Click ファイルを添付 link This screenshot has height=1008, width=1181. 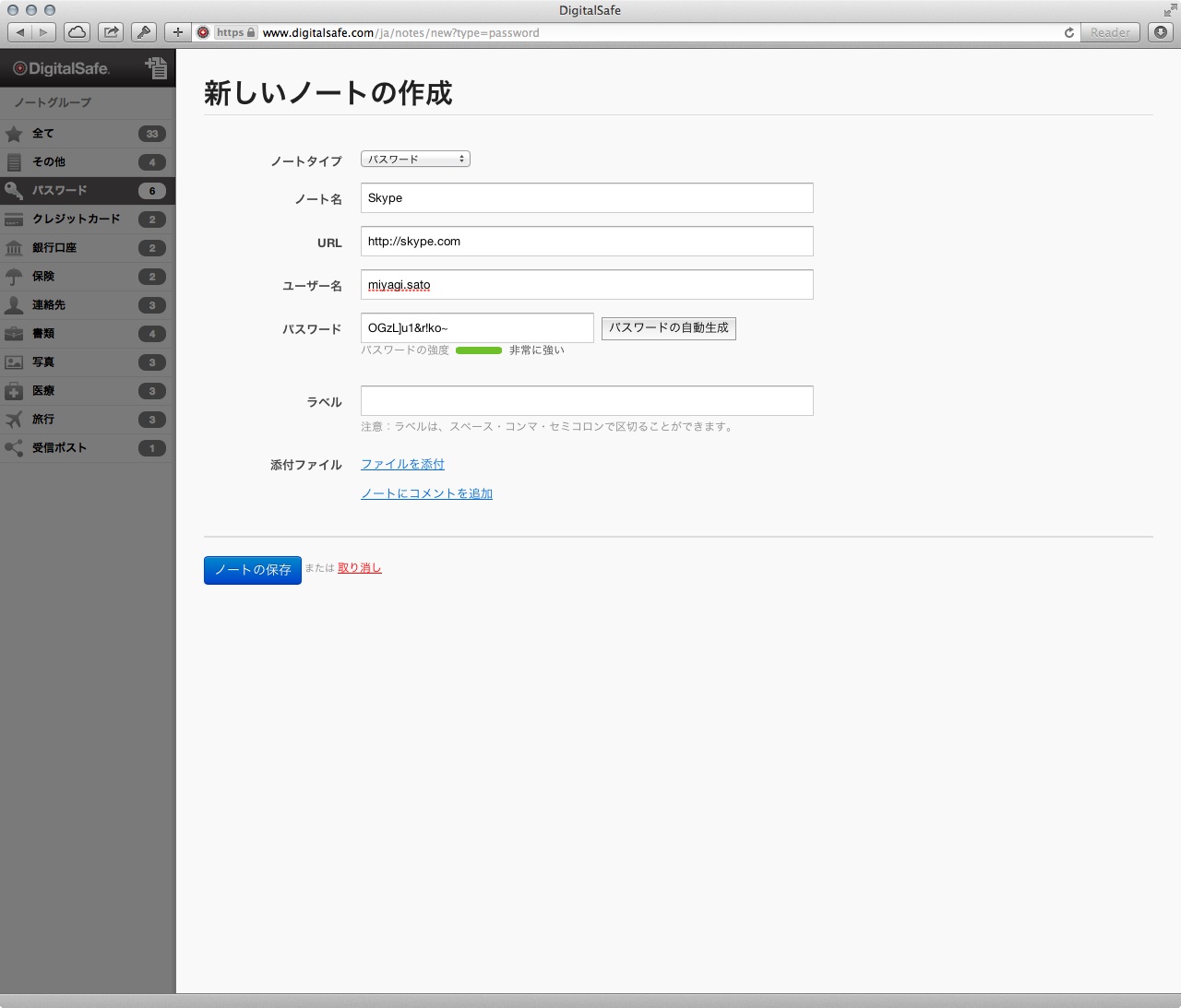click(402, 464)
